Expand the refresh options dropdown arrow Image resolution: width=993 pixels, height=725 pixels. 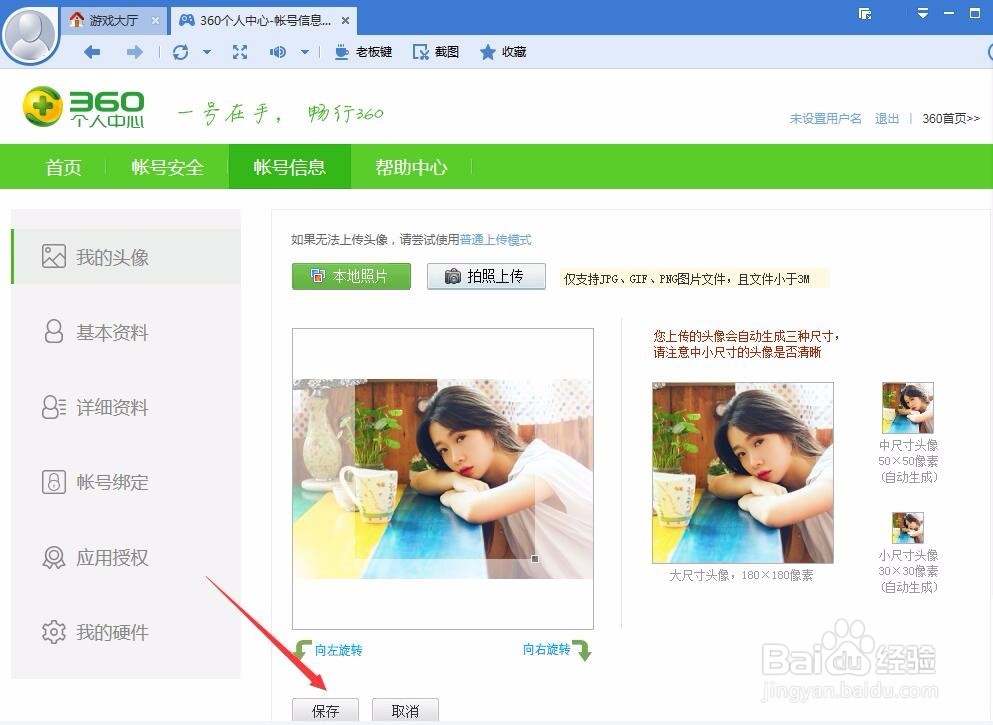click(x=206, y=52)
